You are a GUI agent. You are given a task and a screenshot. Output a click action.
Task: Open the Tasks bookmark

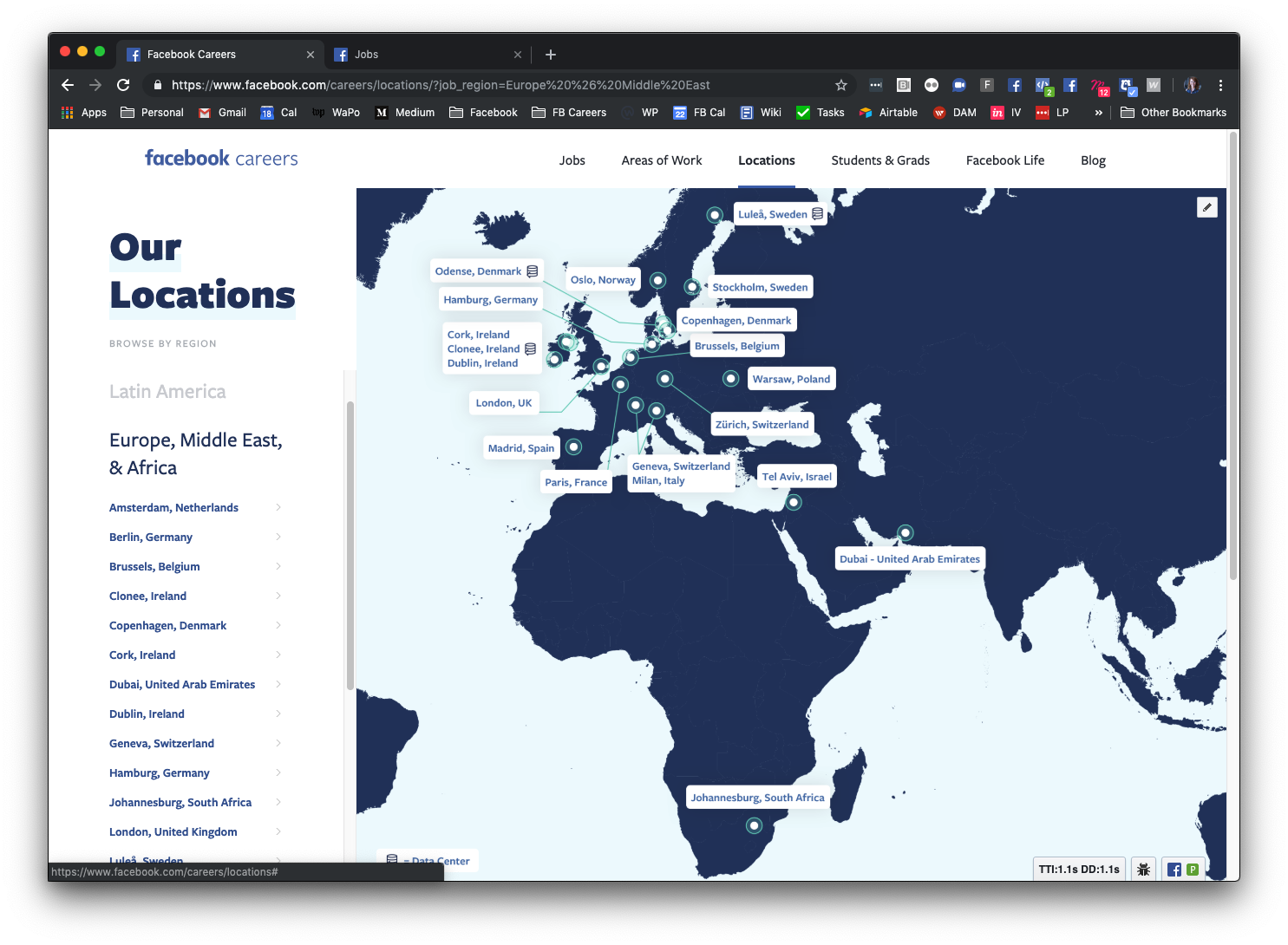click(x=821, y=113)
